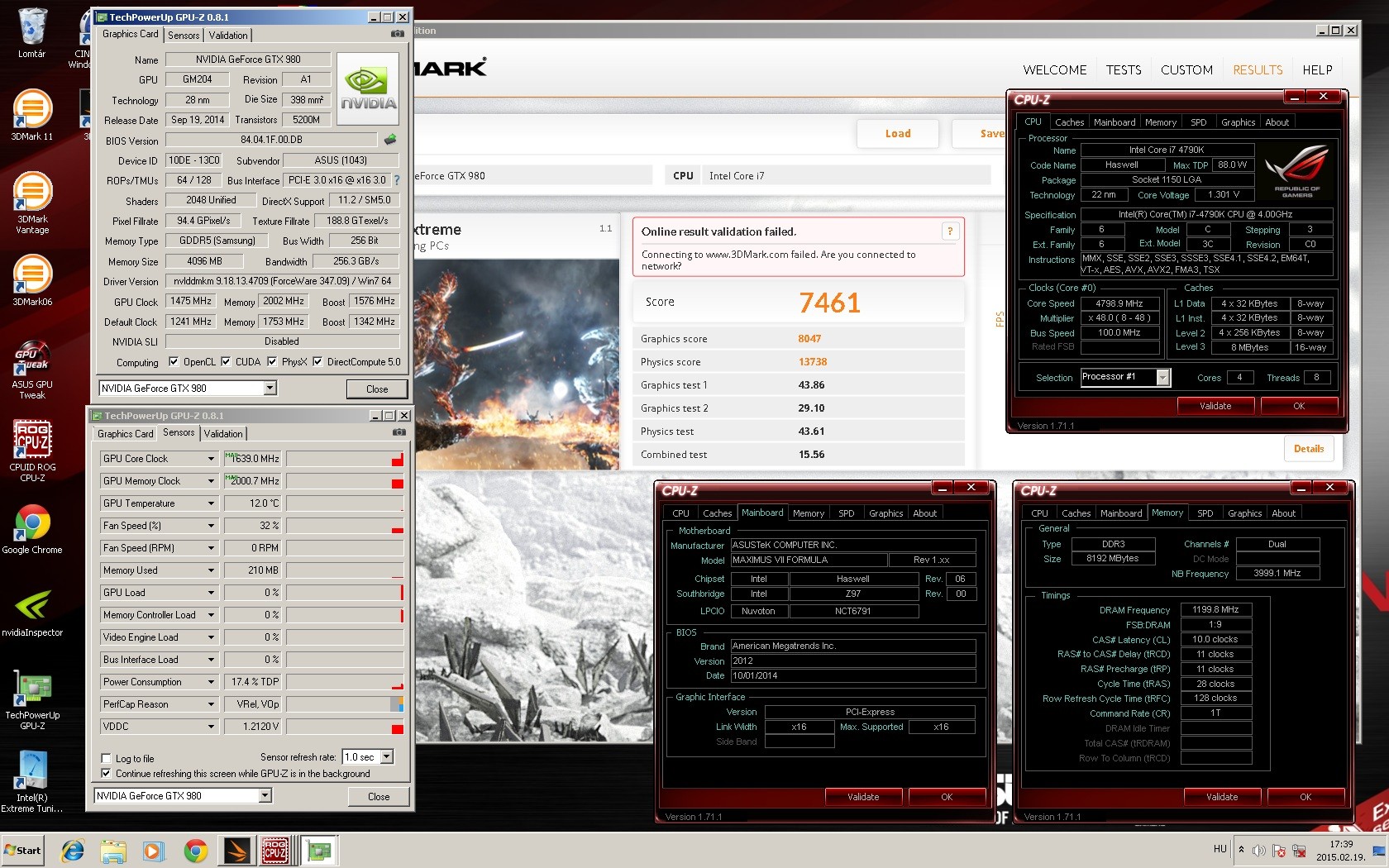
Task: Click the BIOS export chip icon
Action: click(x=390, y=140)
